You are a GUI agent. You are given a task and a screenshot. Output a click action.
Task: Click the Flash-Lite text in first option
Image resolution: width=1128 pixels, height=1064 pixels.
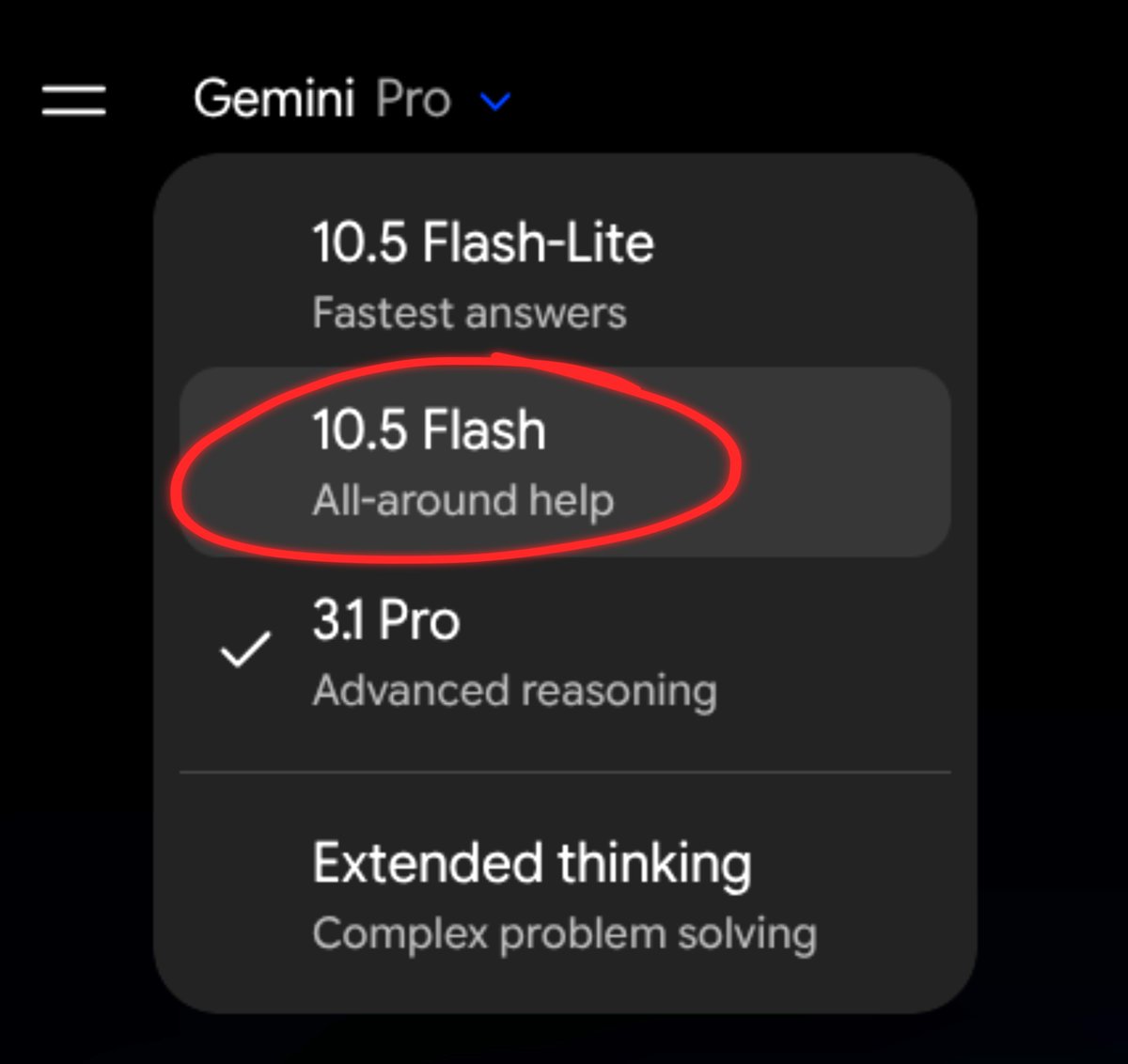pos(538,243)
